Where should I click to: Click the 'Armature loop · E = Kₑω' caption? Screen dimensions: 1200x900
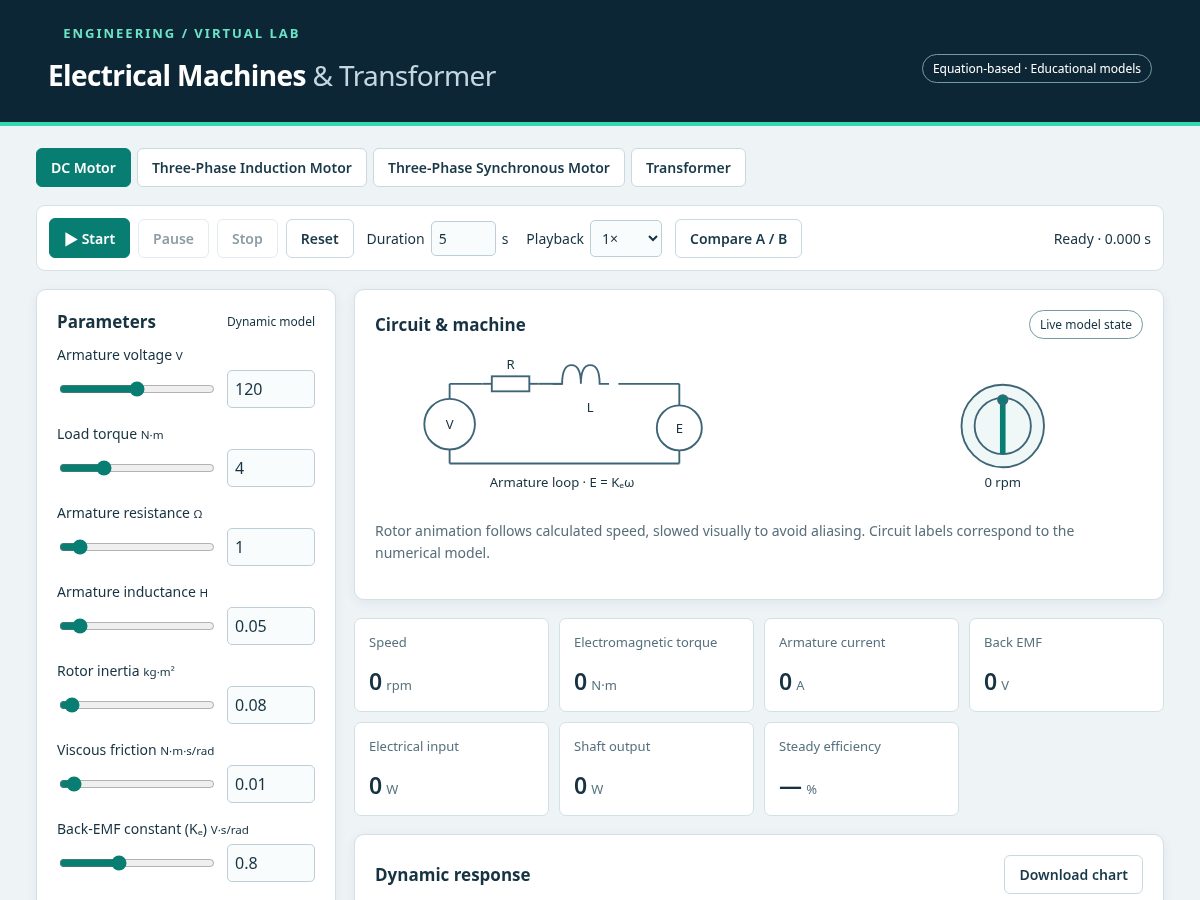click(562, 482)
